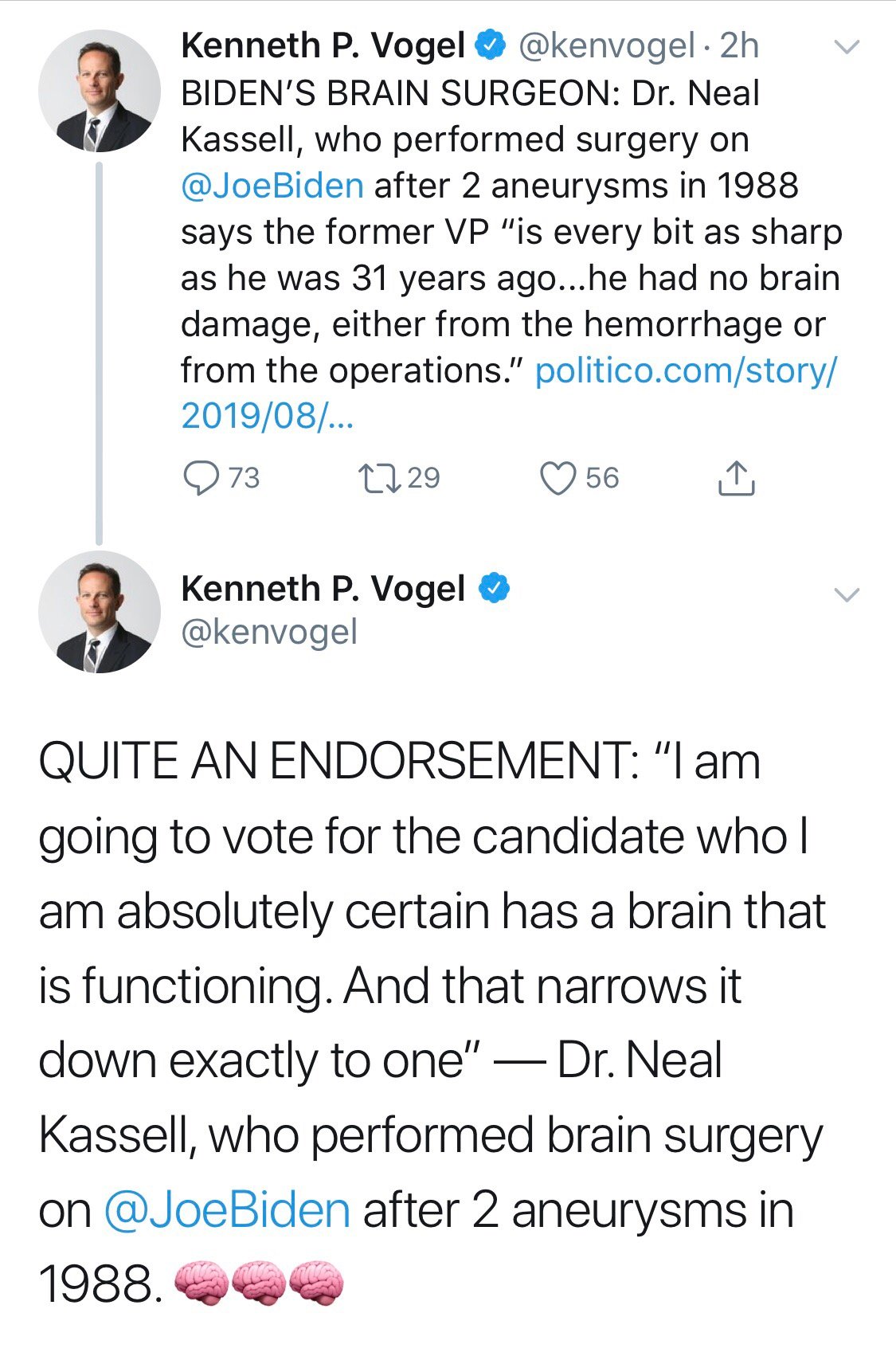
Task: Tap the brain emojis after 1988
Action: point(259,1283)
